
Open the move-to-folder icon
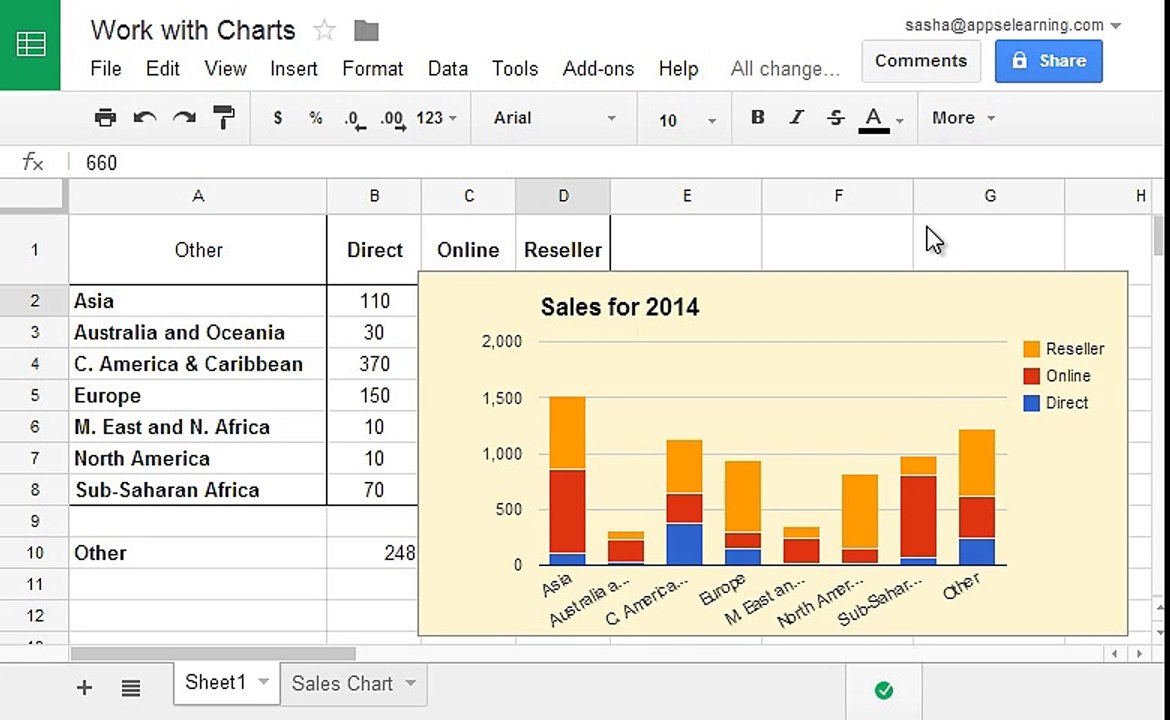click(366, 31)
